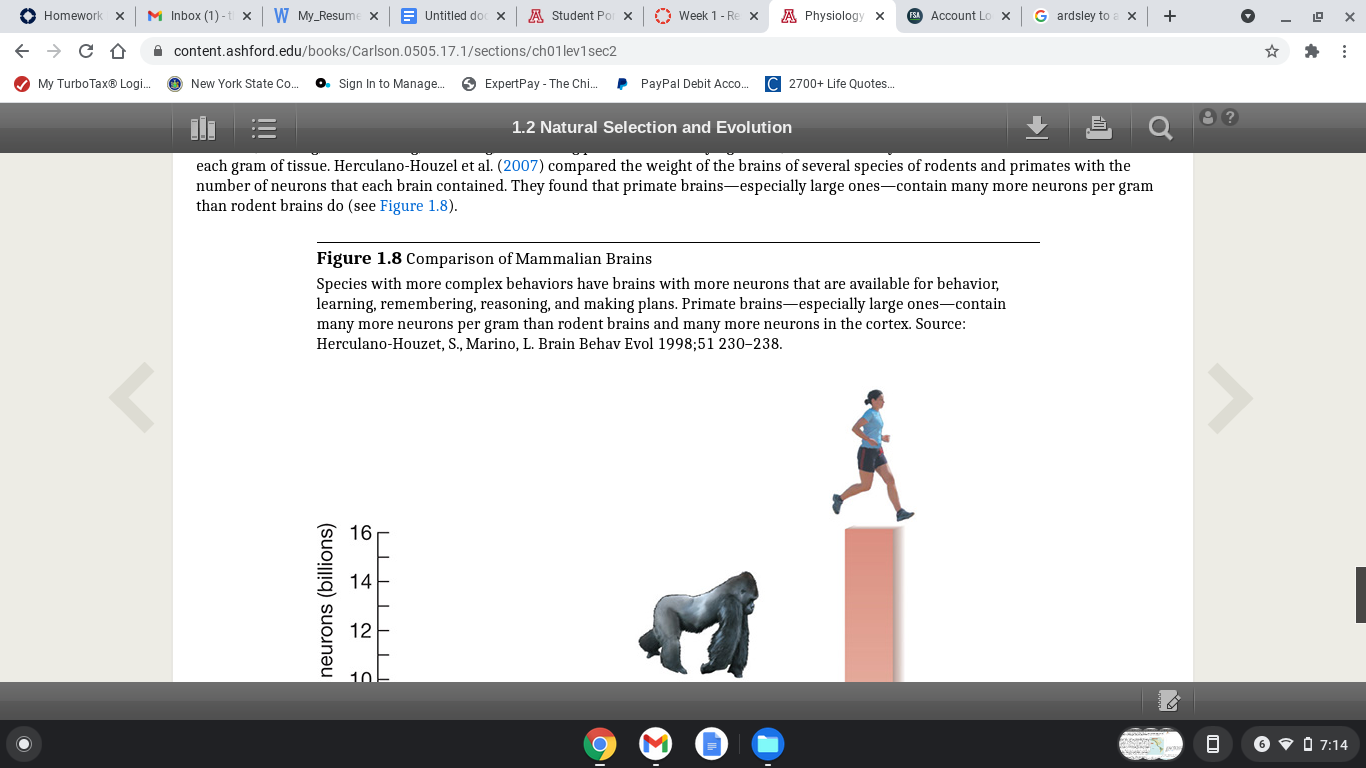Open the 2700+ Life Quotes... bookmark
Image resolution: width=1366 pixels, height=768 pixels.
(830, 84)
